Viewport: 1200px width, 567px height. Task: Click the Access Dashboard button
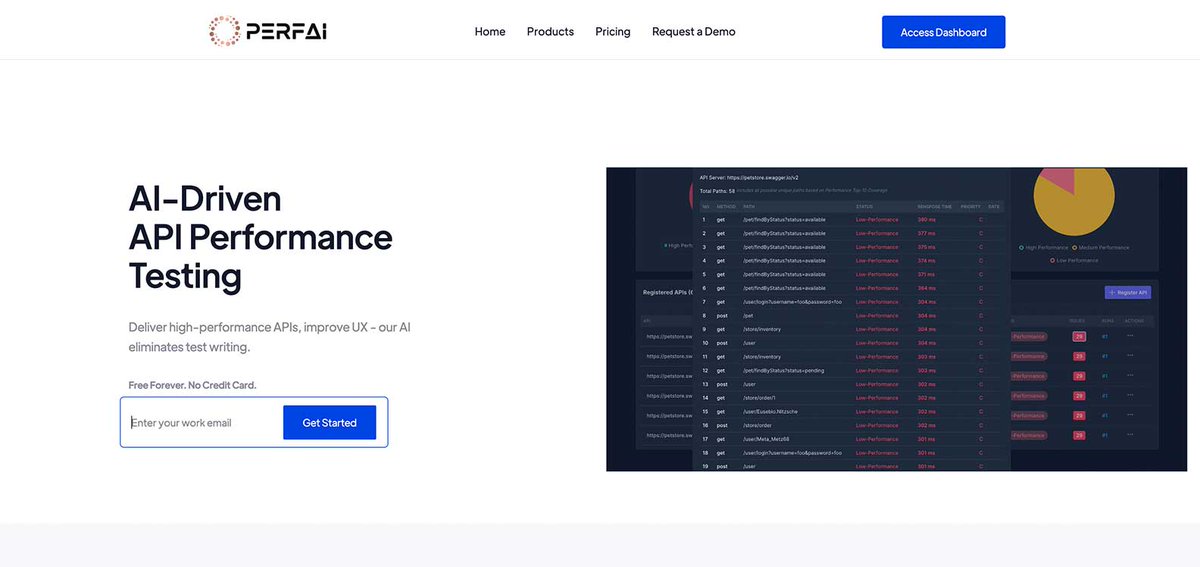pyautogui.click(x=943, y=32)
